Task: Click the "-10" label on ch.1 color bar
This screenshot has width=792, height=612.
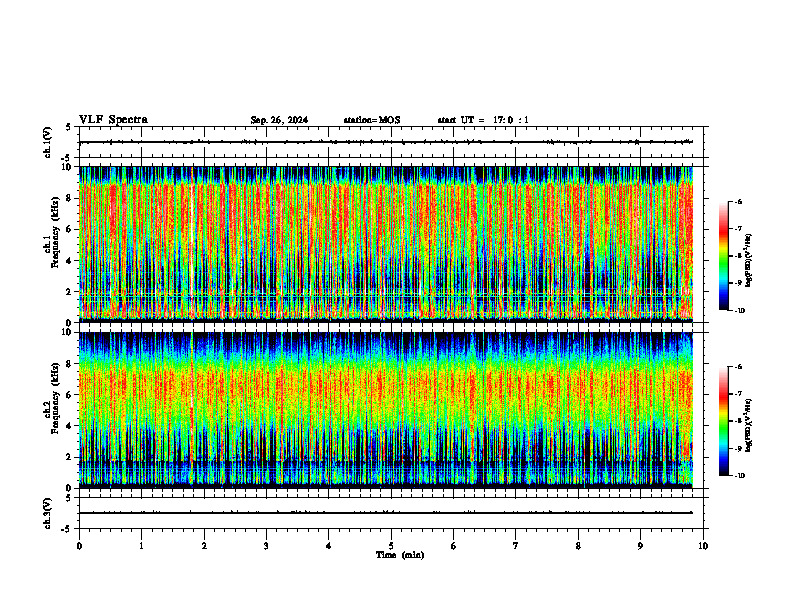Action: click(739, 311)
